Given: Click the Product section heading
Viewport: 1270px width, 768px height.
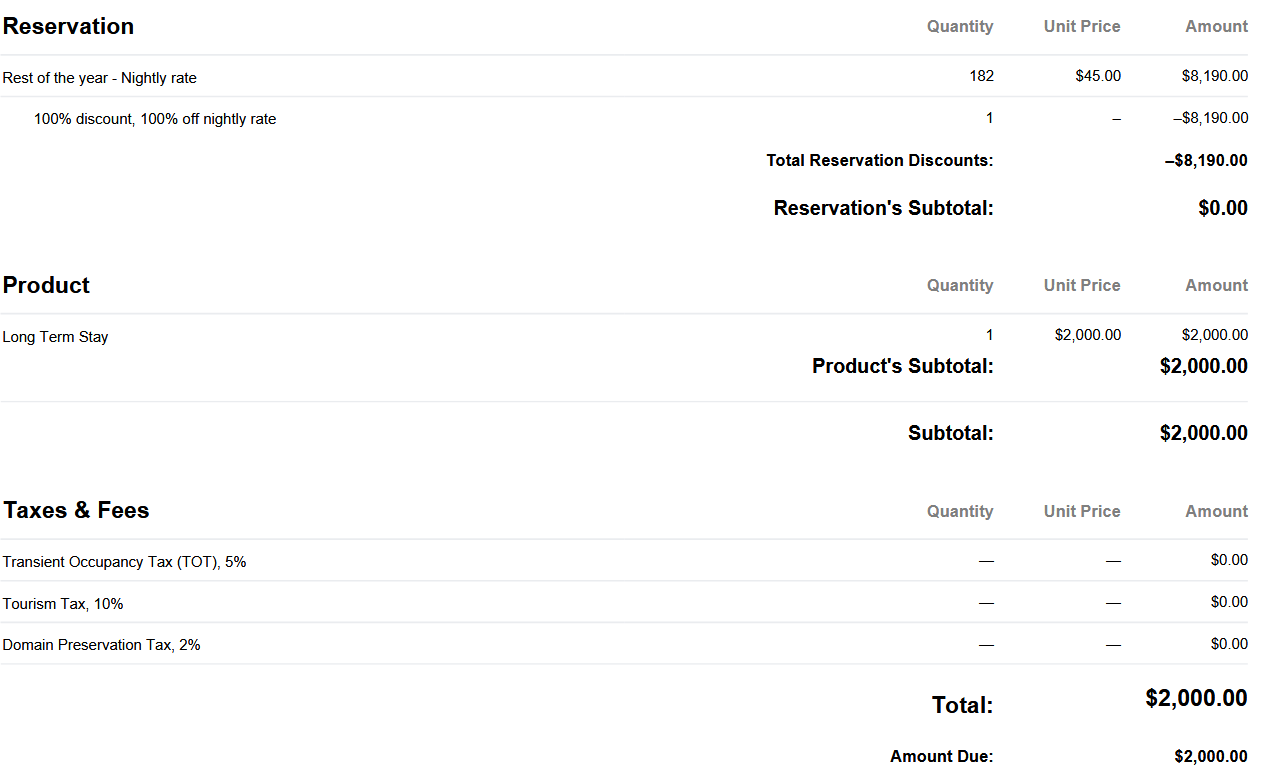Looking at the screenshot, I should [x=46, y=286].
